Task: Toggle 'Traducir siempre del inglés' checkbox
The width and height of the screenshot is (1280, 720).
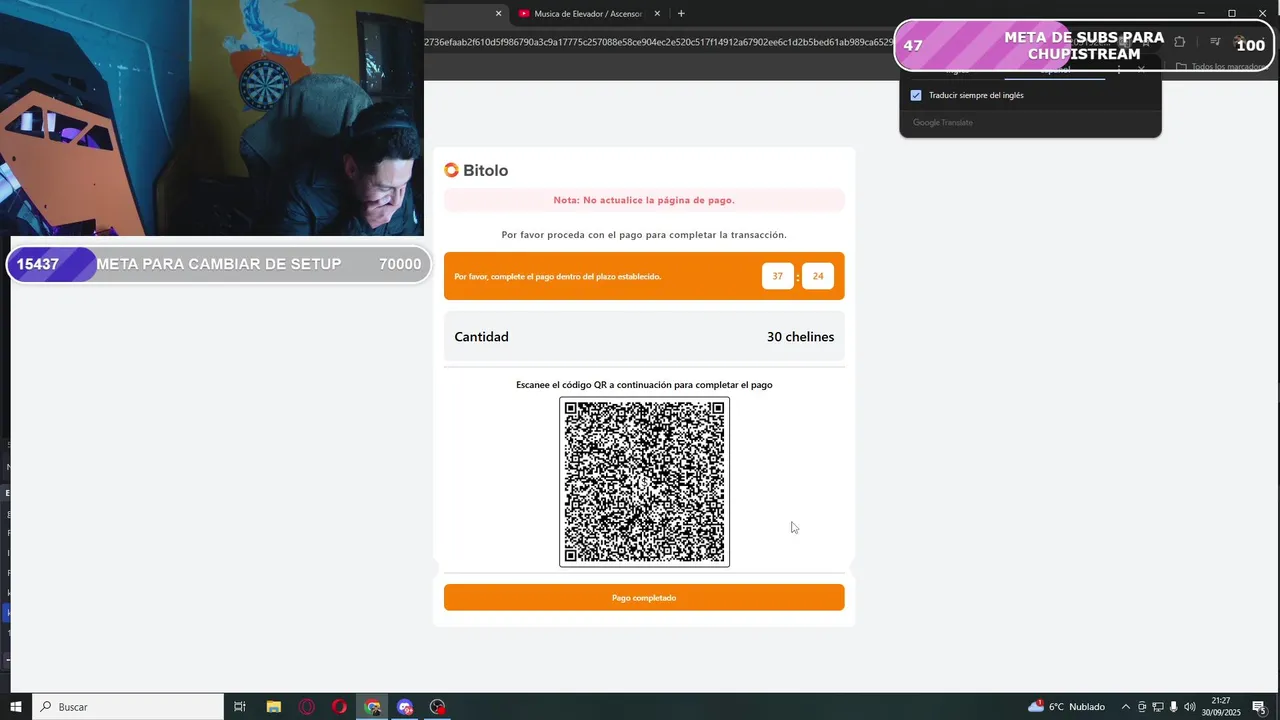Action: (x=916, y=96)
